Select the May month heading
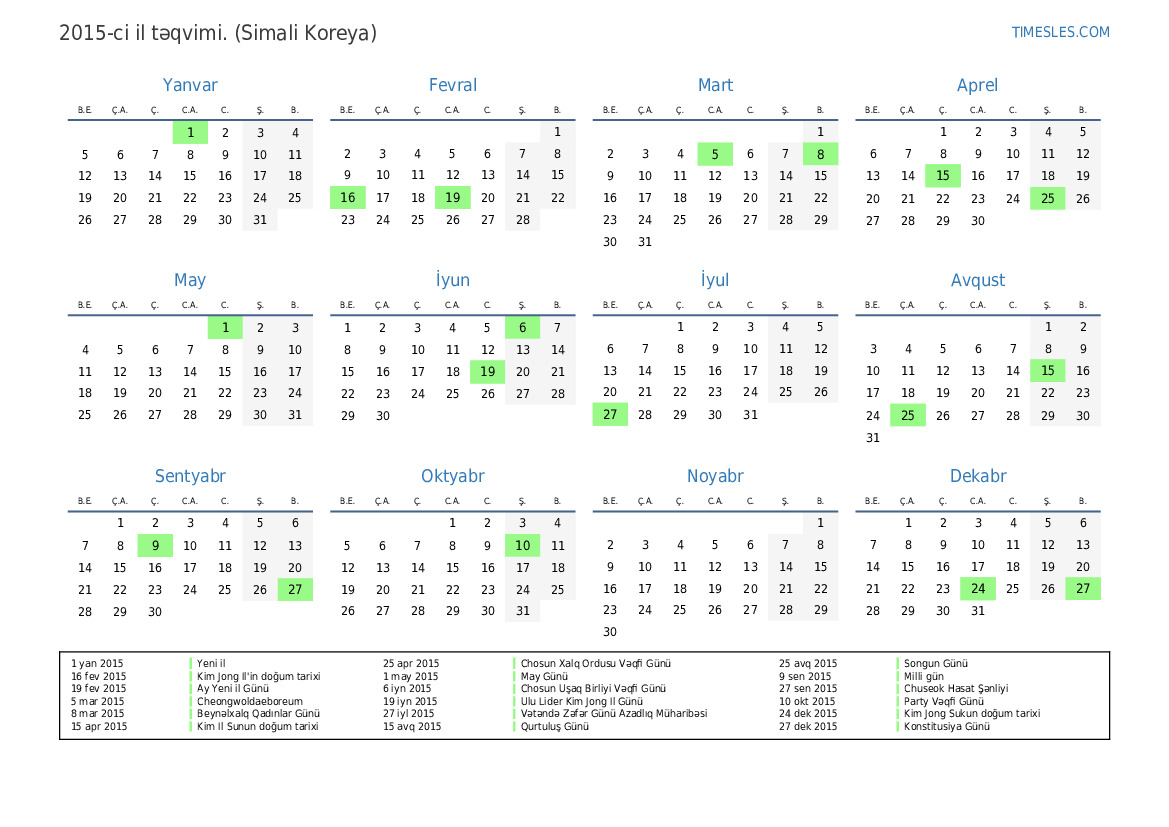1169x827 pixels. [x=190, y=280]
